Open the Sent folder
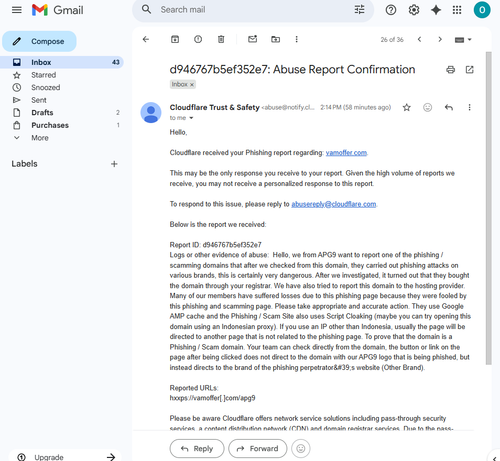Image resolution: width=500 pixels, height=461 pixels. pos(62,100)
